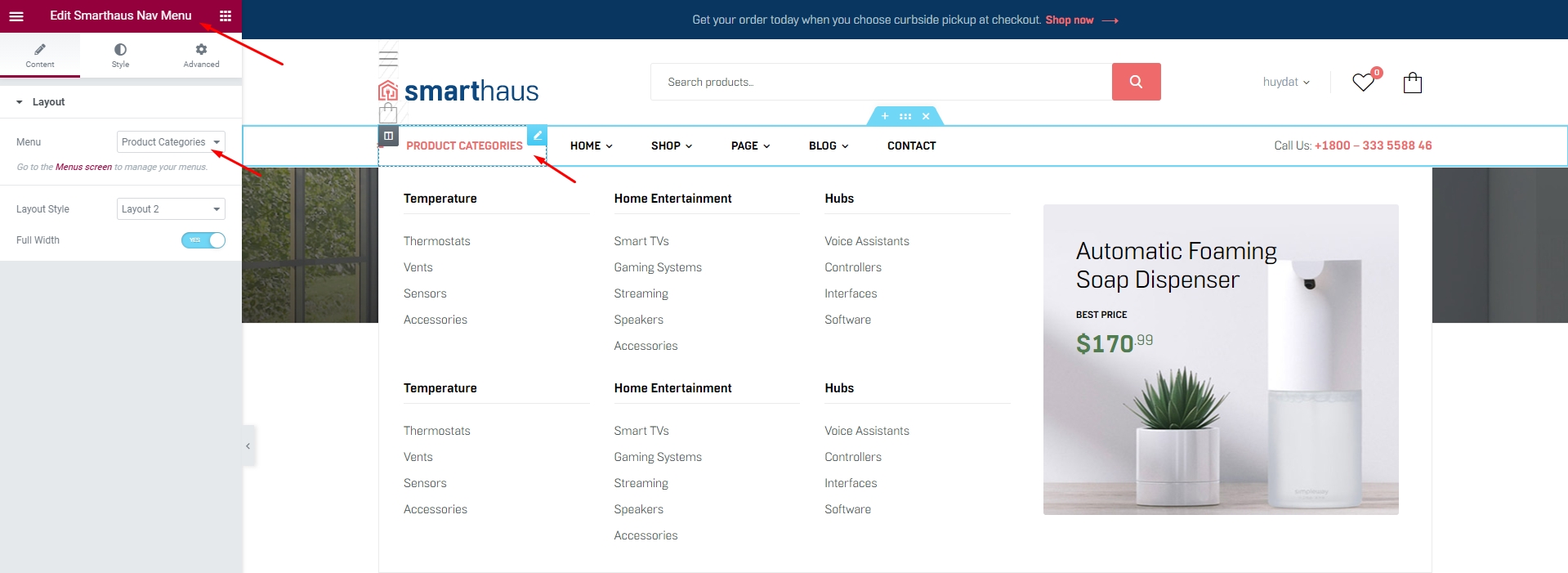Open the shopping bag cart icon

1413,83
